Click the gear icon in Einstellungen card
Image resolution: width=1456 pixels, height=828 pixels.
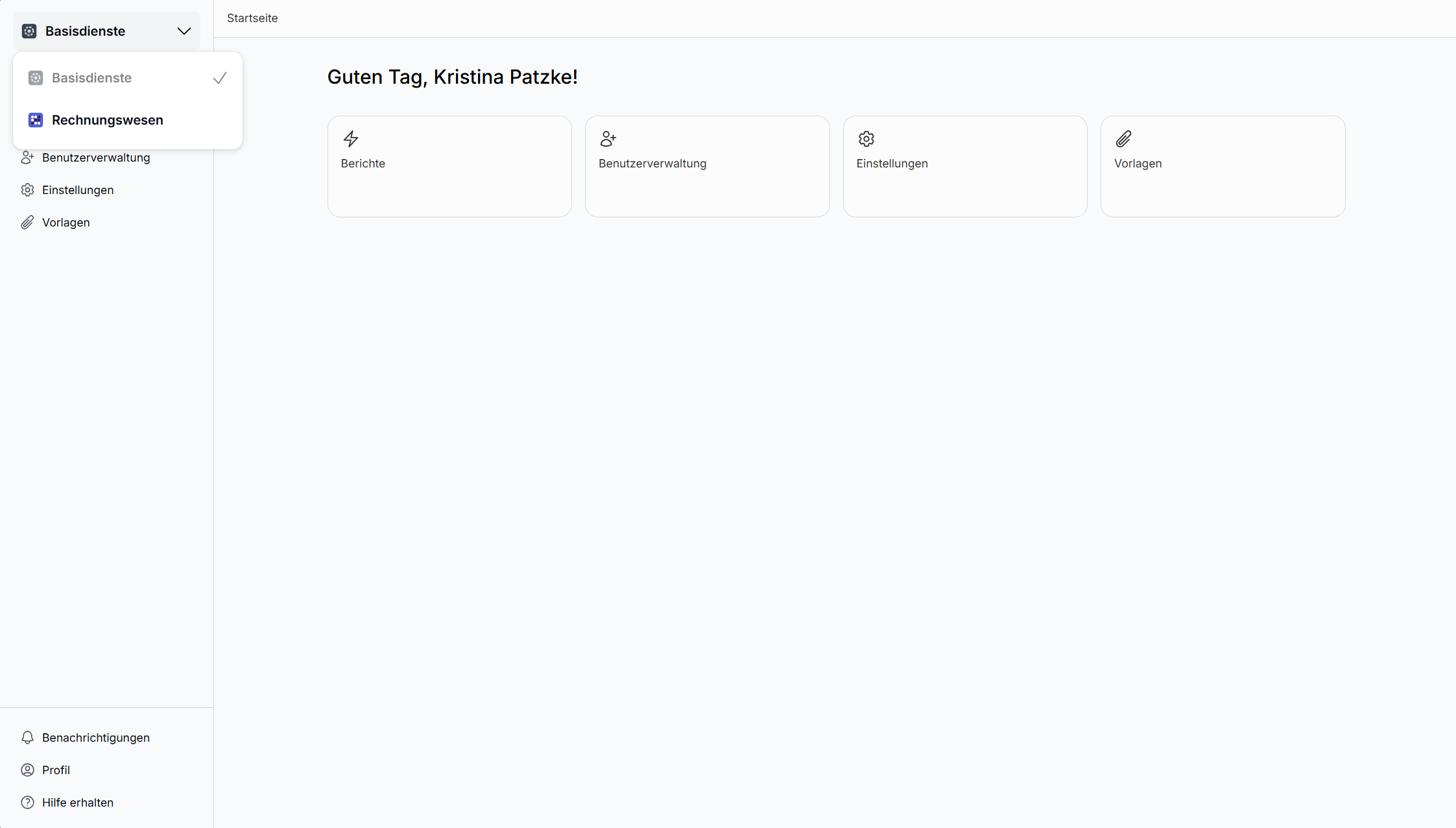pos(866,139)
